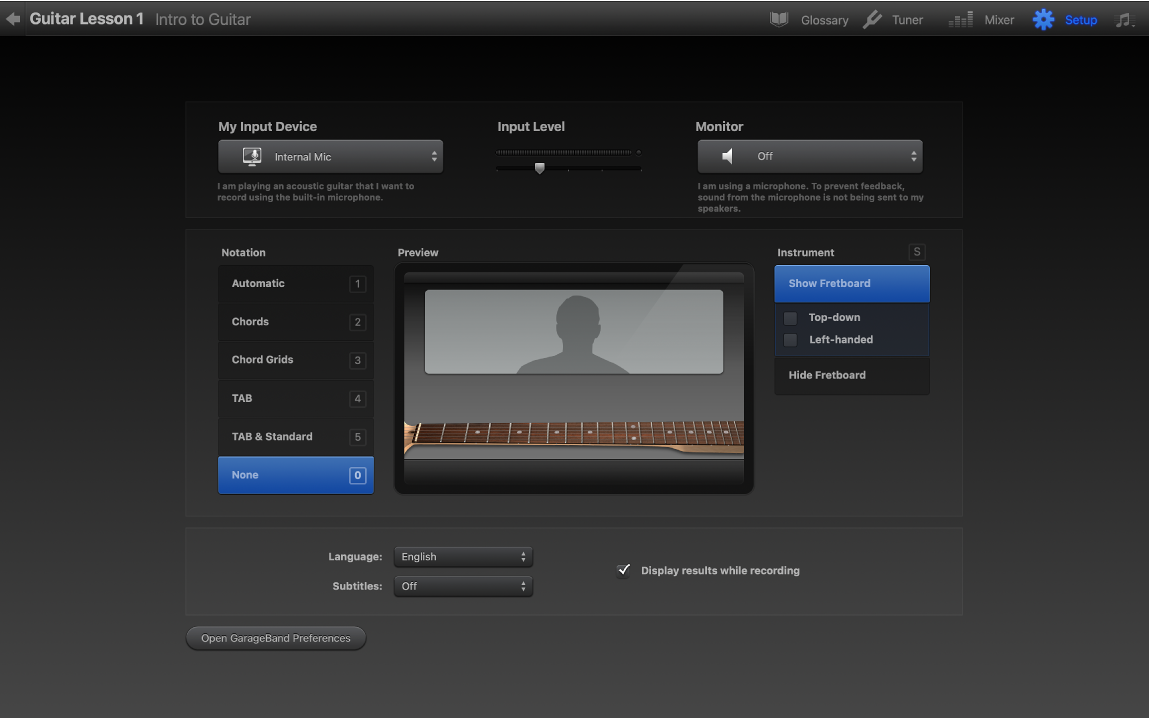The height and width of the screenshot is (718, 1149).
Task: Uncheck Display results while recording
Action: click(x=624, y=570)
